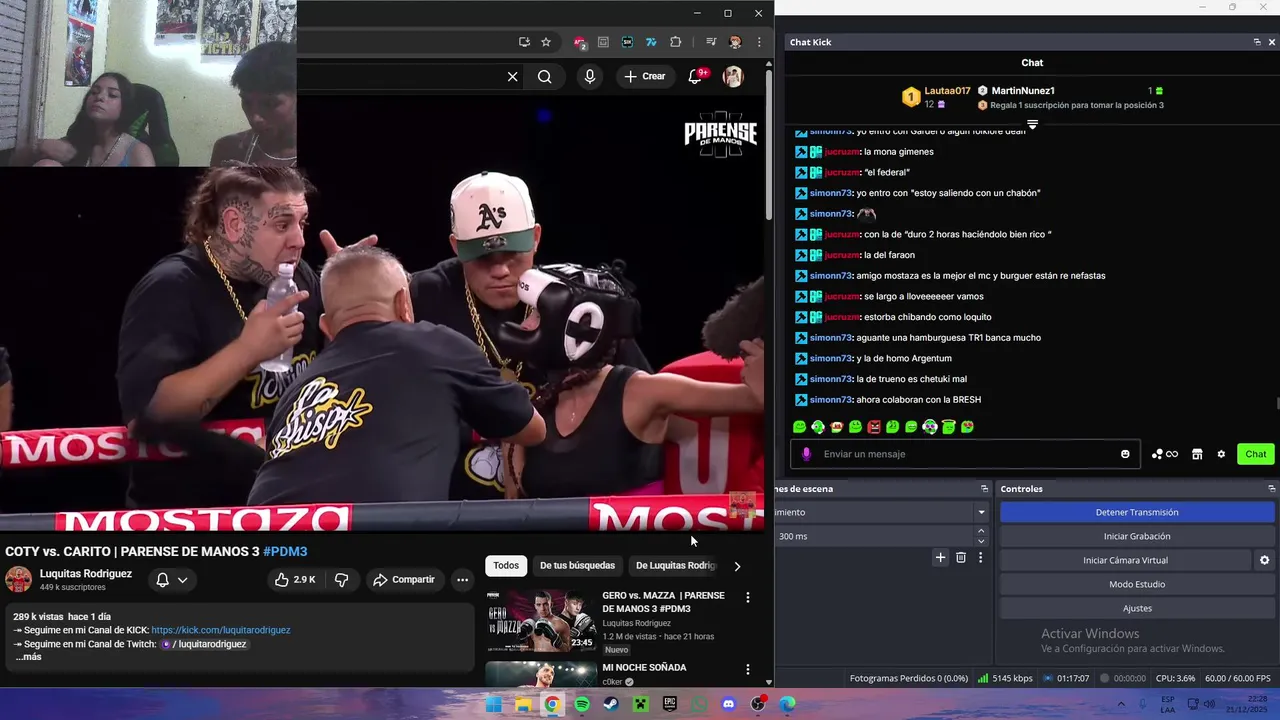Like the video with 2.9 K likes

click(x=295, y=580)
